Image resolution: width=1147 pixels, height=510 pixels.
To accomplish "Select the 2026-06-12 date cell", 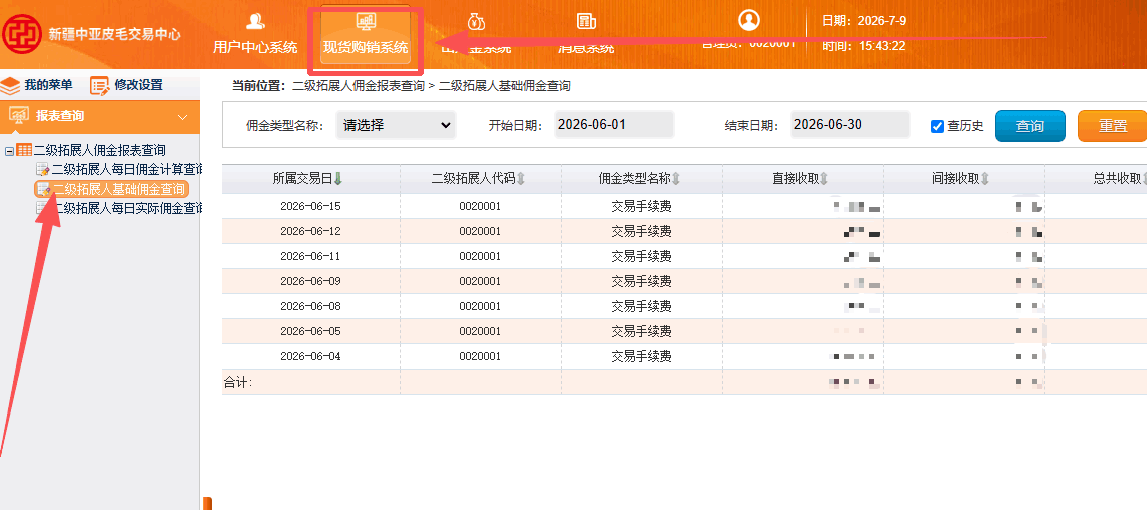I will pos(310,231).
